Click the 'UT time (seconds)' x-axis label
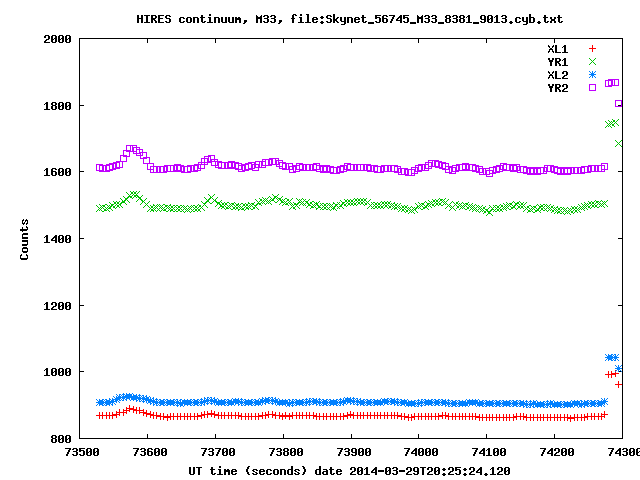Image resolution: width=640 pixels, height=480 pixels. click(x=247, y=471)
